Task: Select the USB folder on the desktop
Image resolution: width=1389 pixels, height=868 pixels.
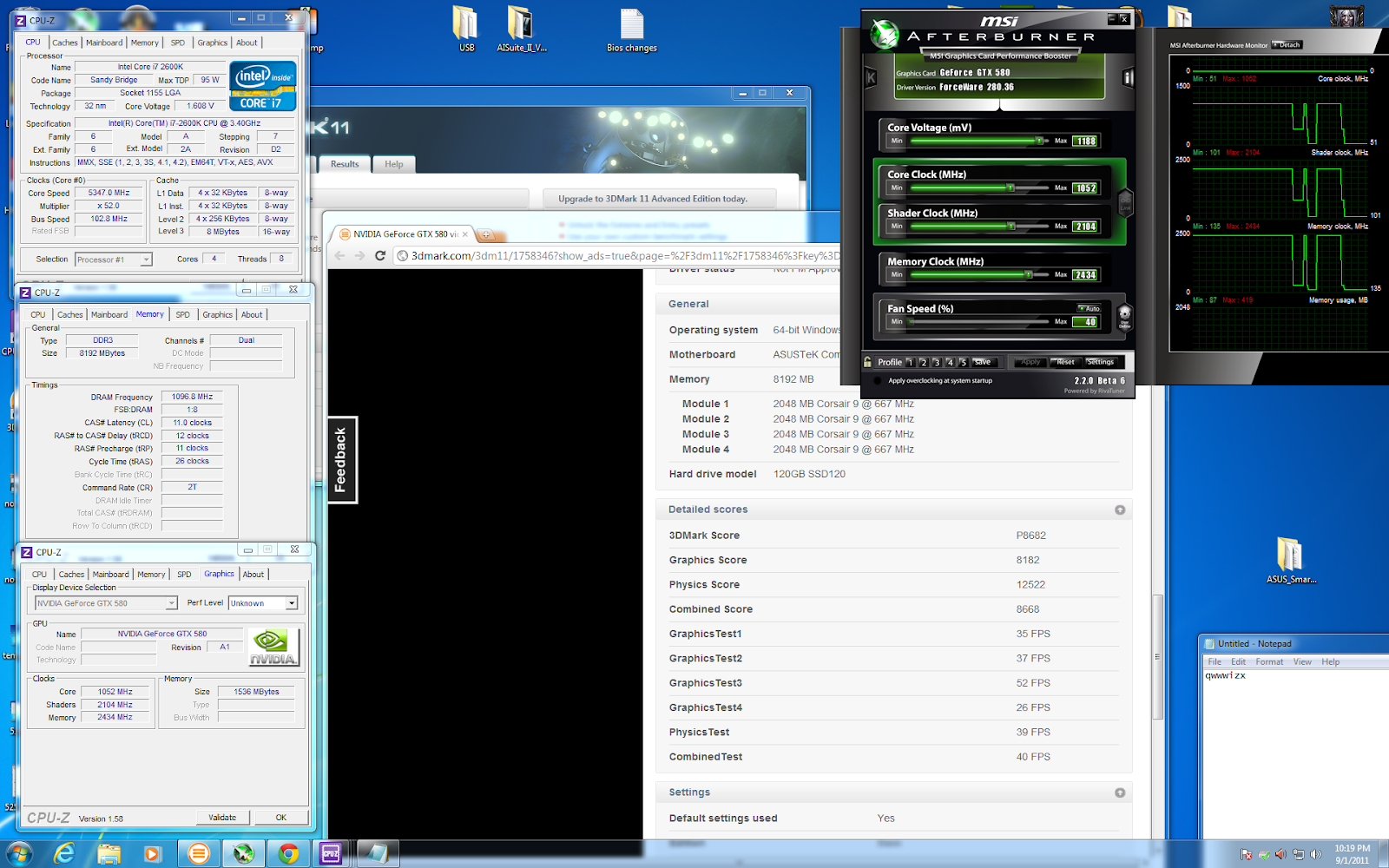Action: [x=466, y=30]
